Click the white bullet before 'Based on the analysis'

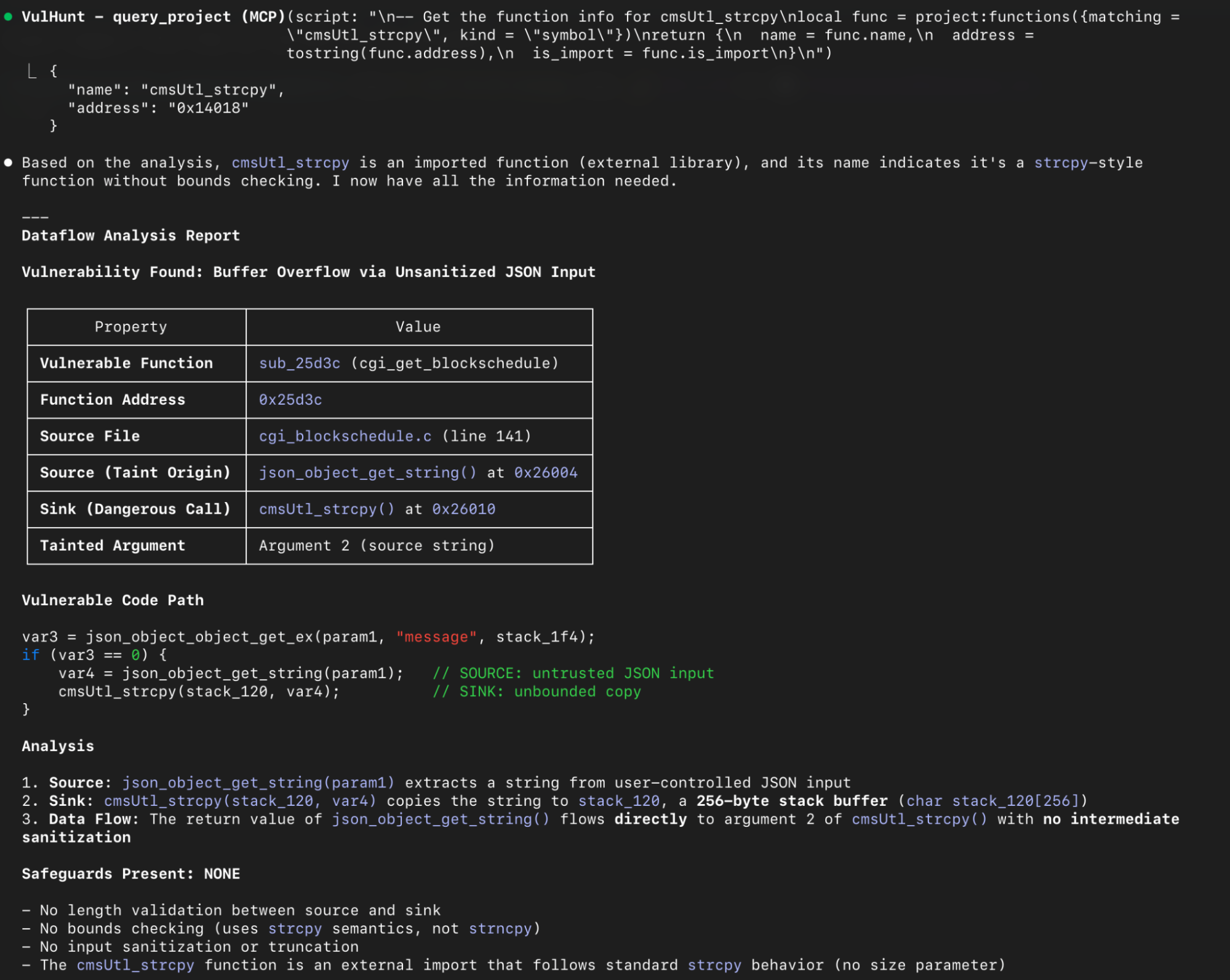8,163
